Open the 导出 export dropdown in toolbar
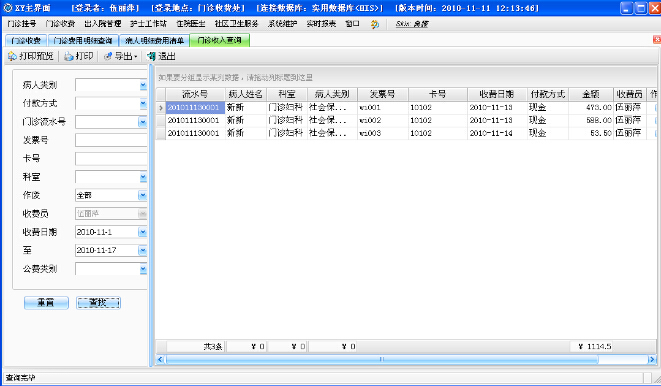 tap(121, 56)
